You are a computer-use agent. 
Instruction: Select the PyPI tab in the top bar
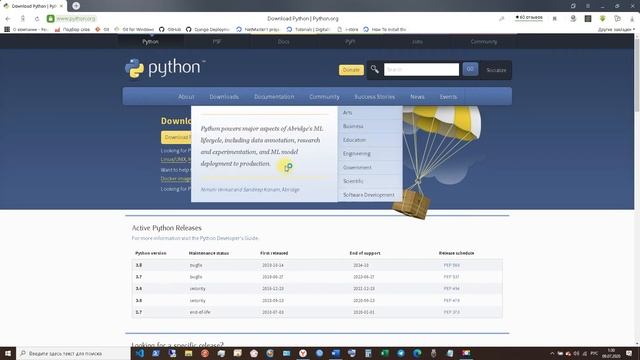[350, 41]
